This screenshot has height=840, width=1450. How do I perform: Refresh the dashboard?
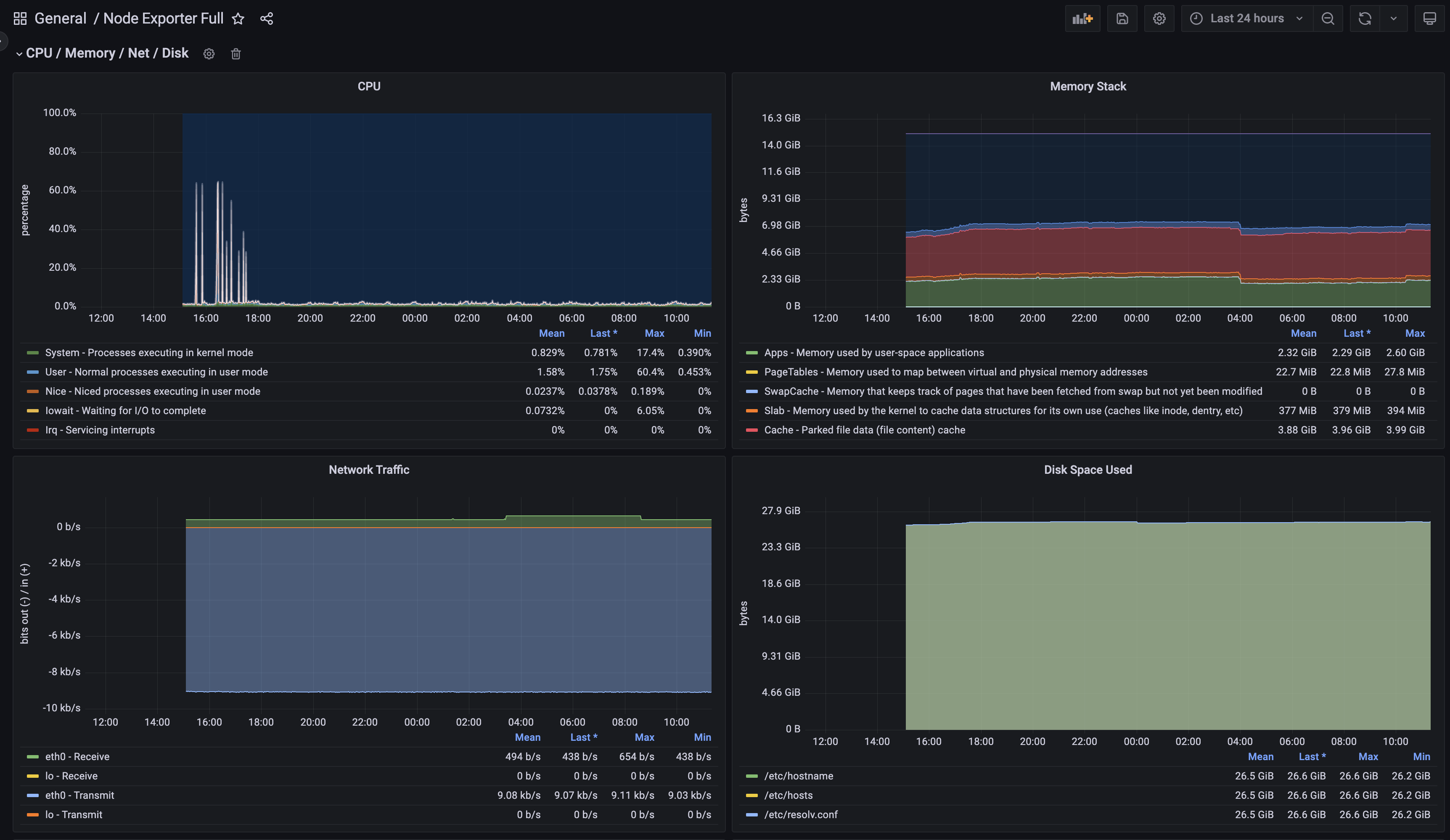tap(1364, 18)
